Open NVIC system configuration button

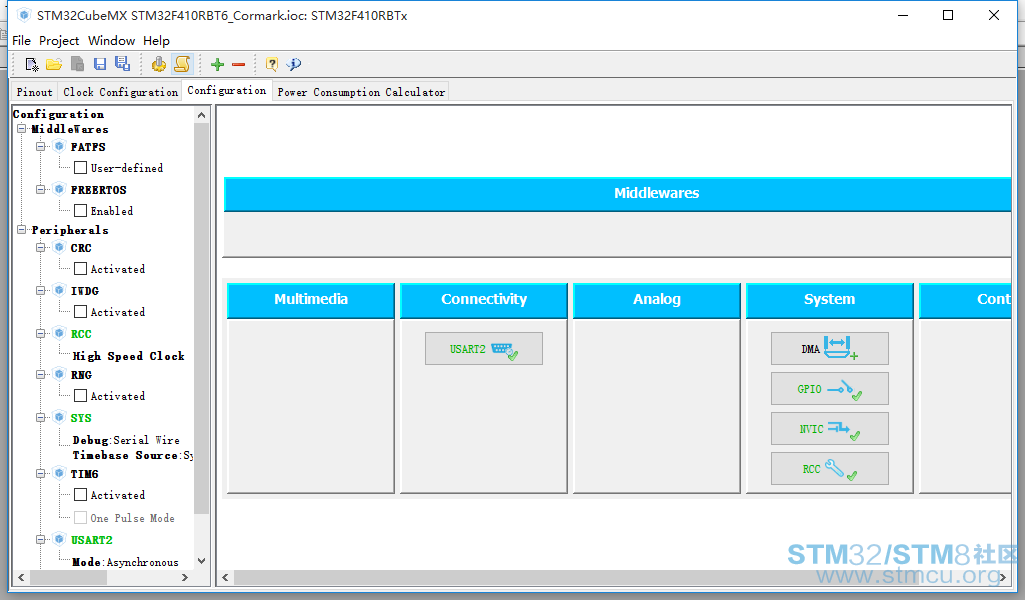(x=830, y=429)
